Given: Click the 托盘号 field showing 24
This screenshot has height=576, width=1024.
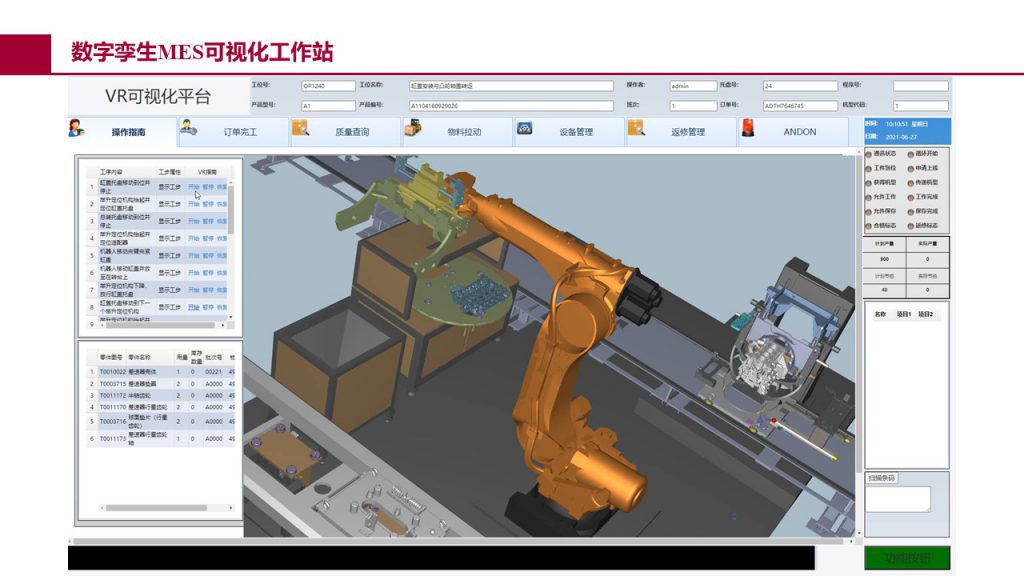Looking at the screenshot, I should coord(800,86).
